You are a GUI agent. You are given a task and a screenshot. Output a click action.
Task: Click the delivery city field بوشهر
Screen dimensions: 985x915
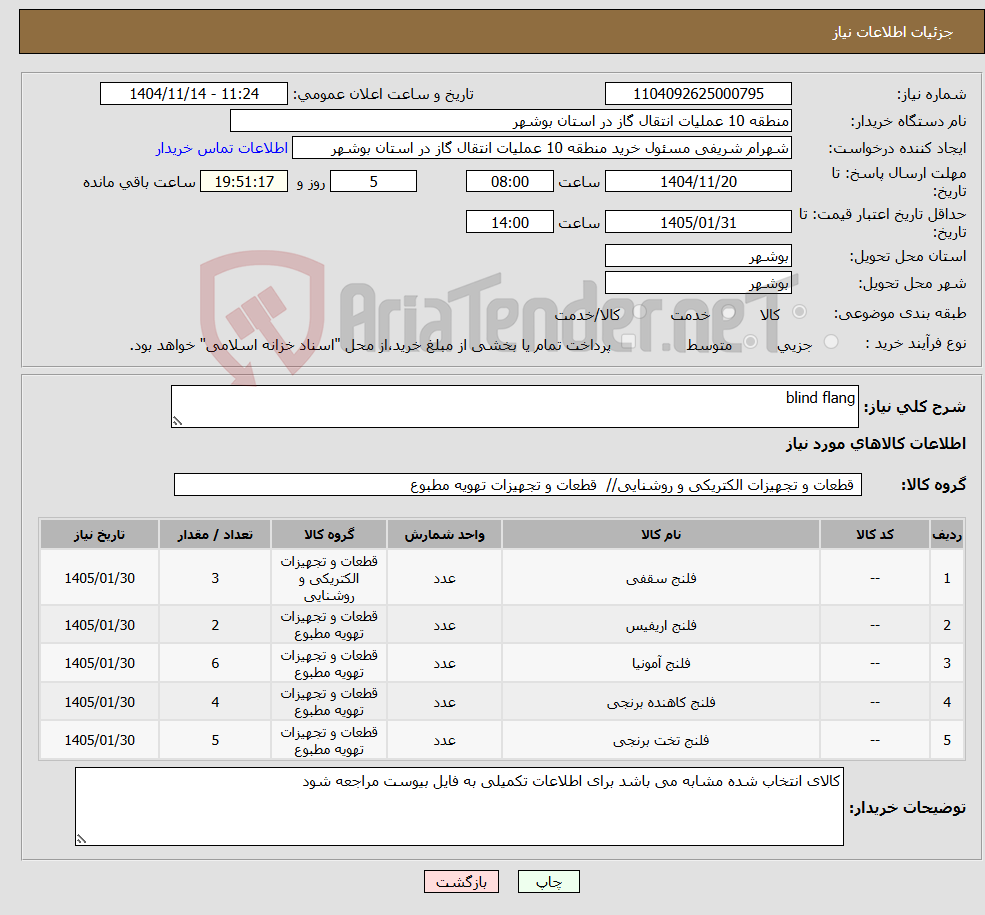pyautogui.click(x=698, y=283)
